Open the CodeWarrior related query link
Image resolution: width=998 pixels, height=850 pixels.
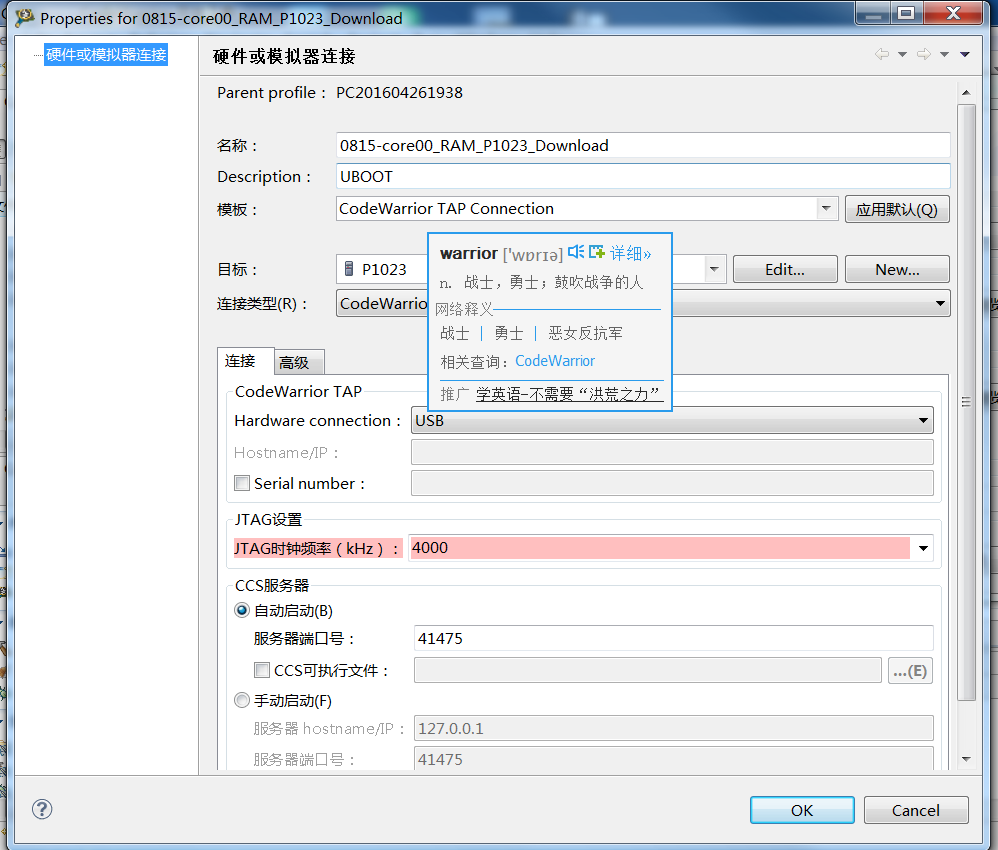(555, 361)
